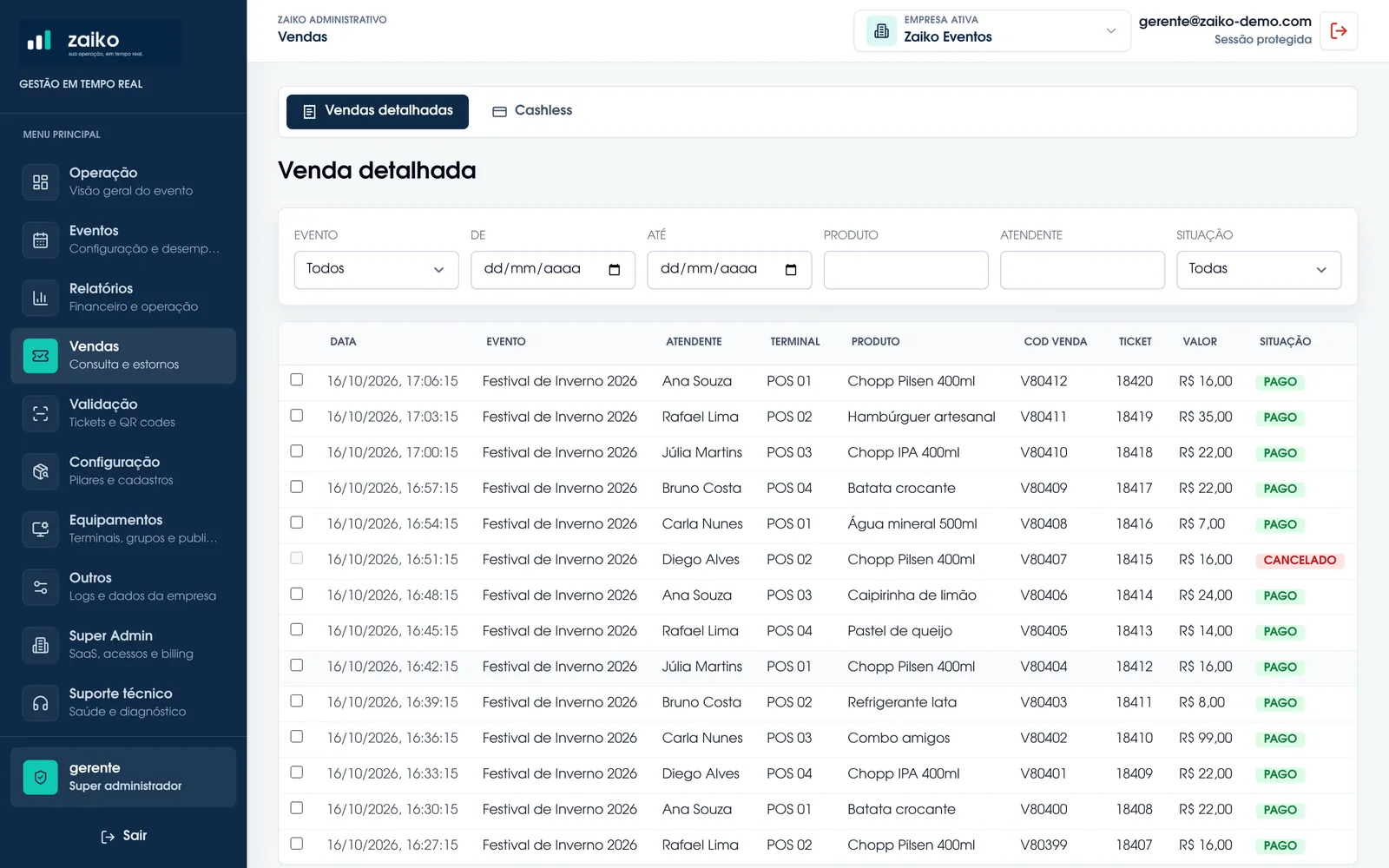Screen dimensions: 1389x868
Task: Open the calendar picker in ATÉ field
Action: 791,270
